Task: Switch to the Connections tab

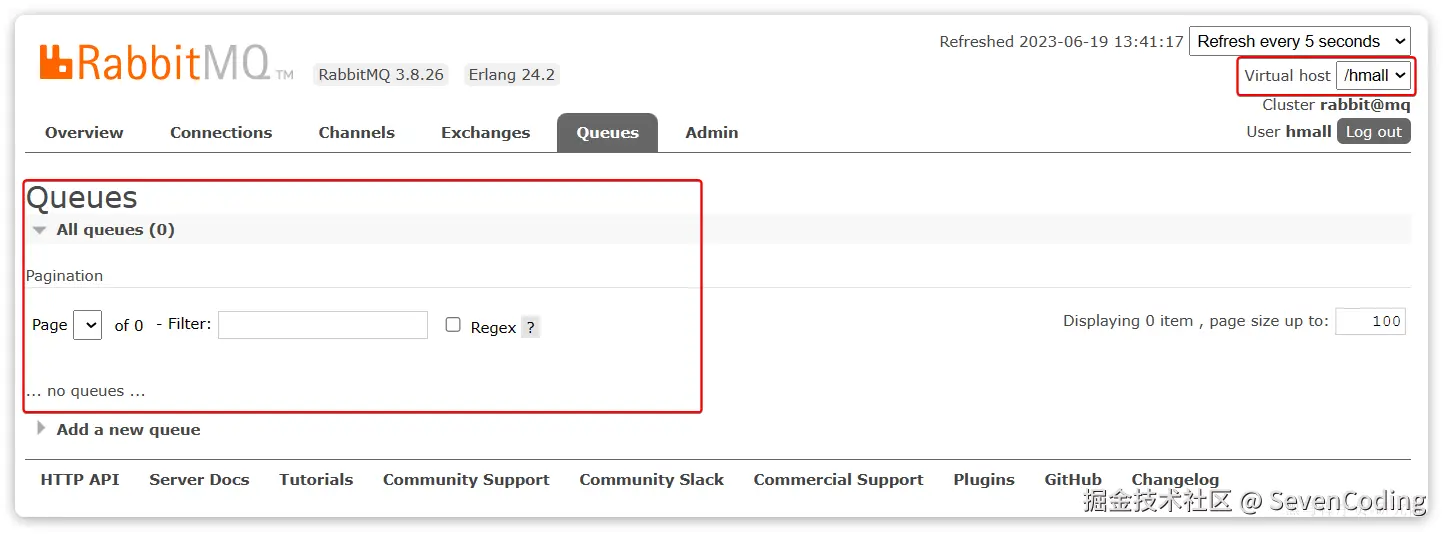Action: tap(221, 132)
